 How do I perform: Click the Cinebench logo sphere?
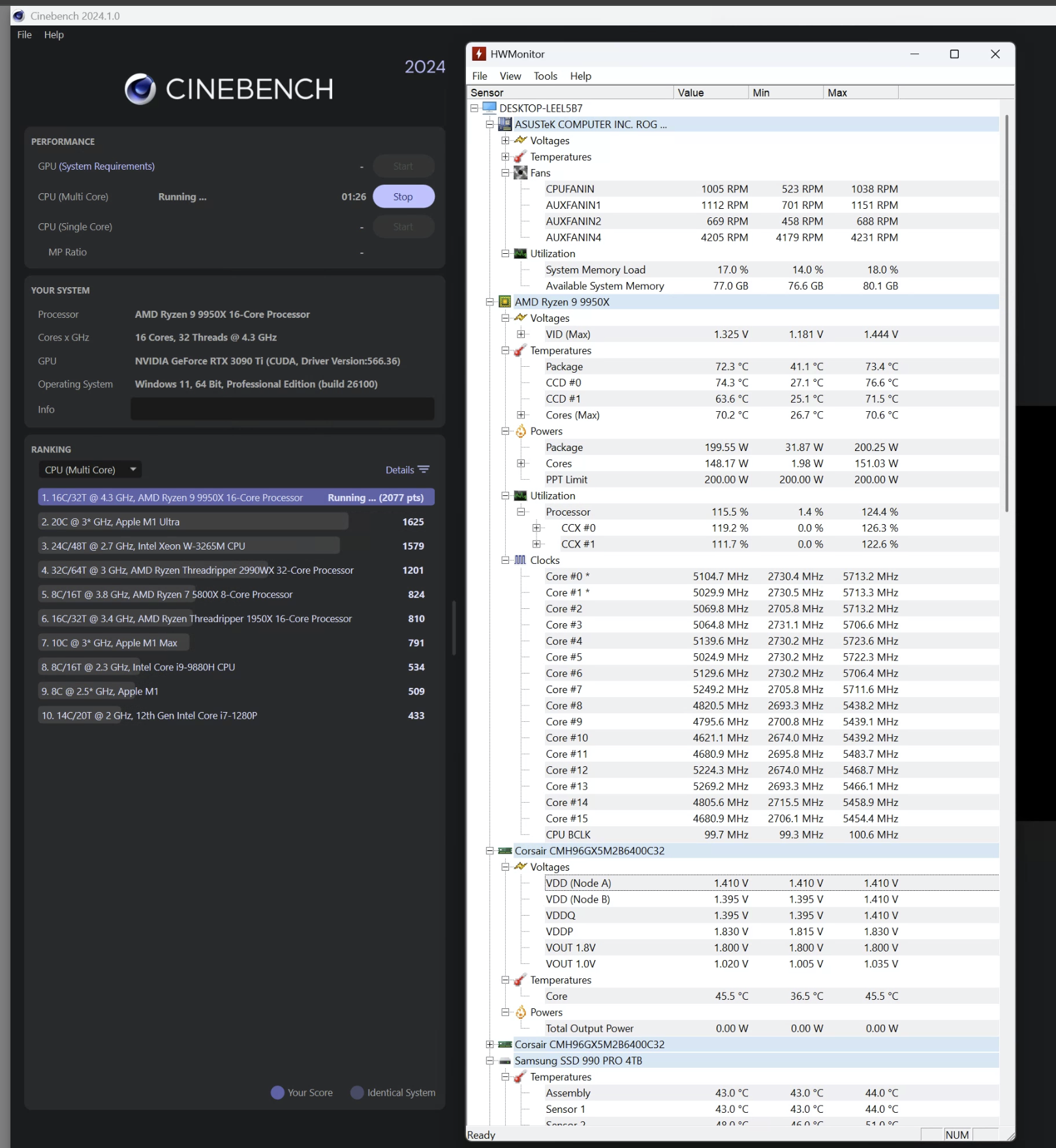[140, 89]
